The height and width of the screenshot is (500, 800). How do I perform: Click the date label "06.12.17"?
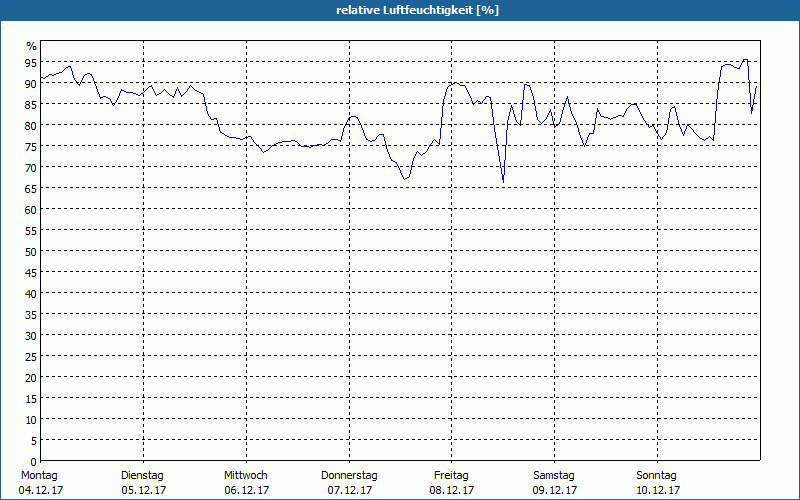coord(246,490)
